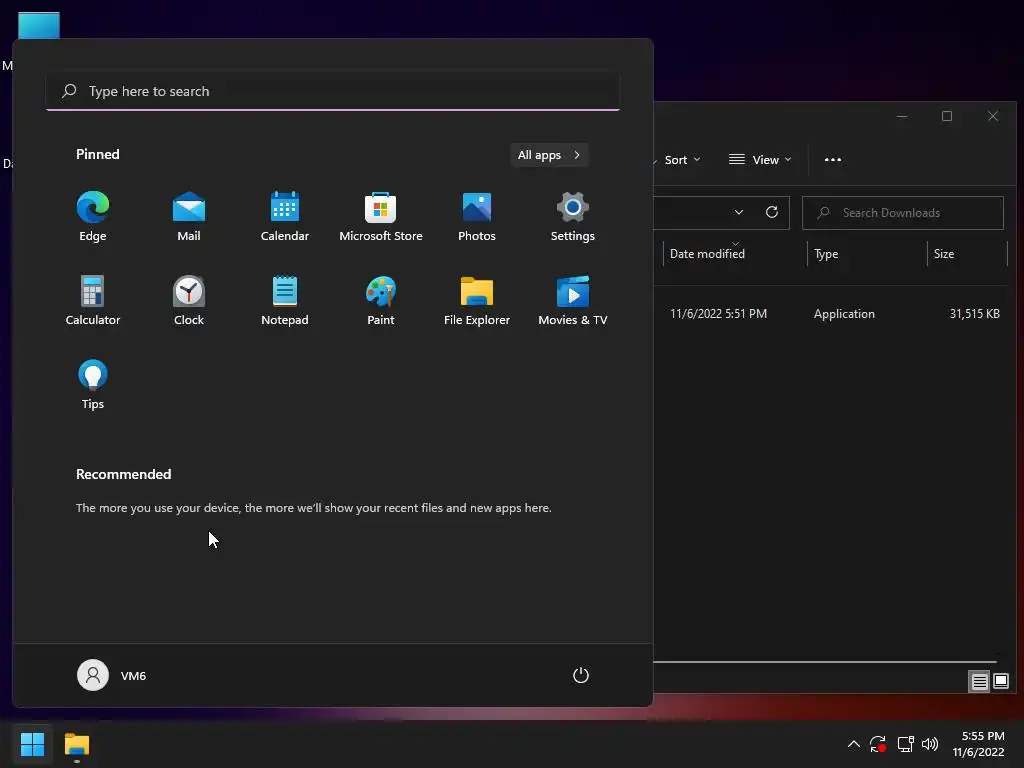Show hidden tray icons chevron
This screenshot has width=1024, height=768.
pos(854,744)
